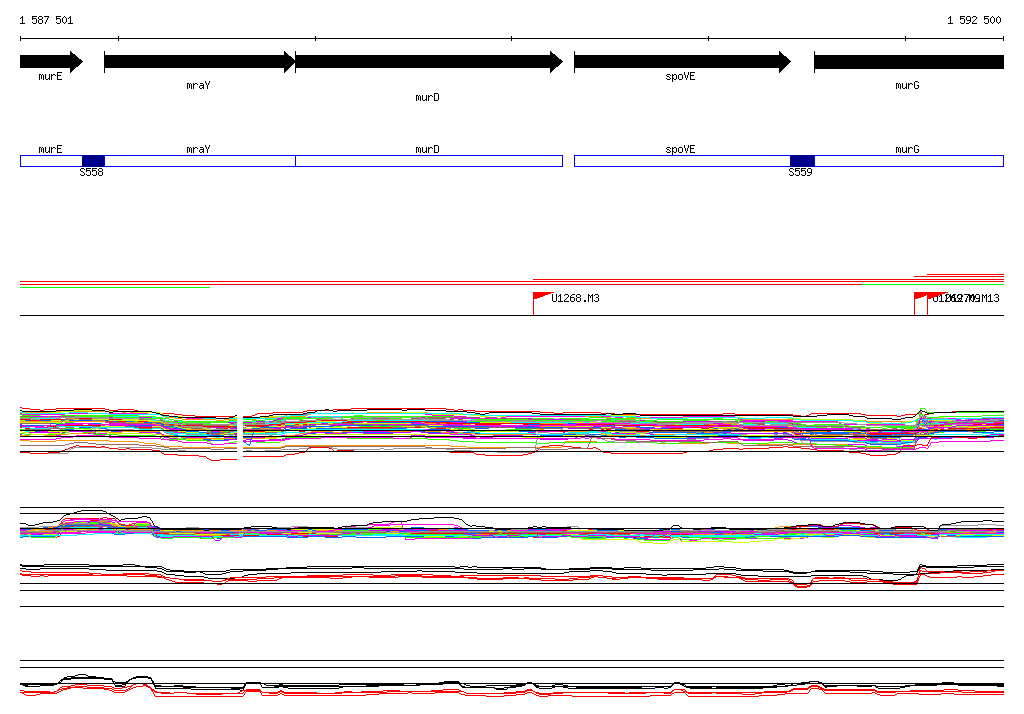Select the blue-outlined mraY segment box
The image size is (1024, 714).
pyautogui.click(x=200, y=161)
